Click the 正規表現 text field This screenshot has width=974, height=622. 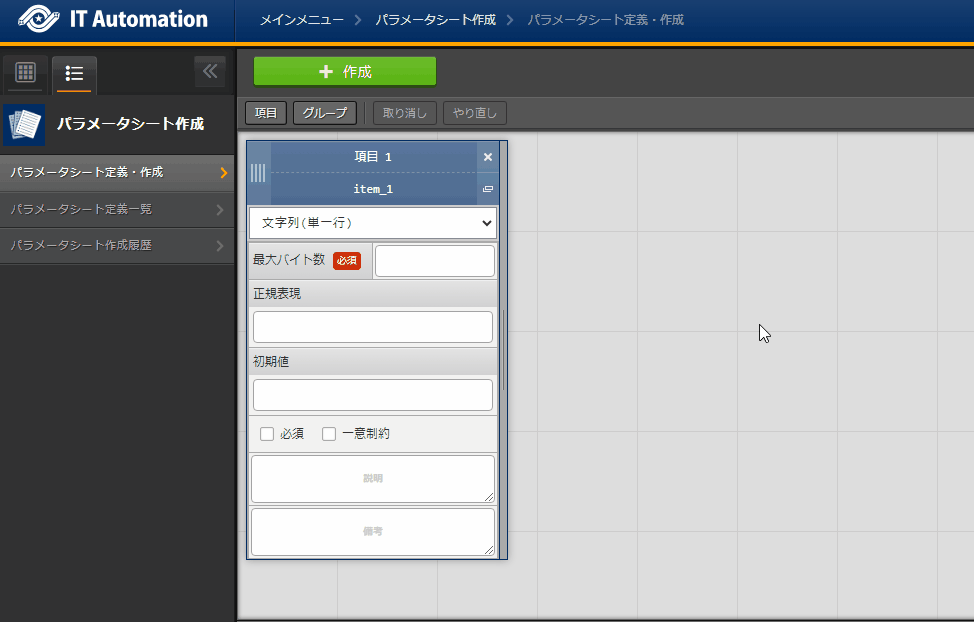pyautogui.click(x=372, y=327)
